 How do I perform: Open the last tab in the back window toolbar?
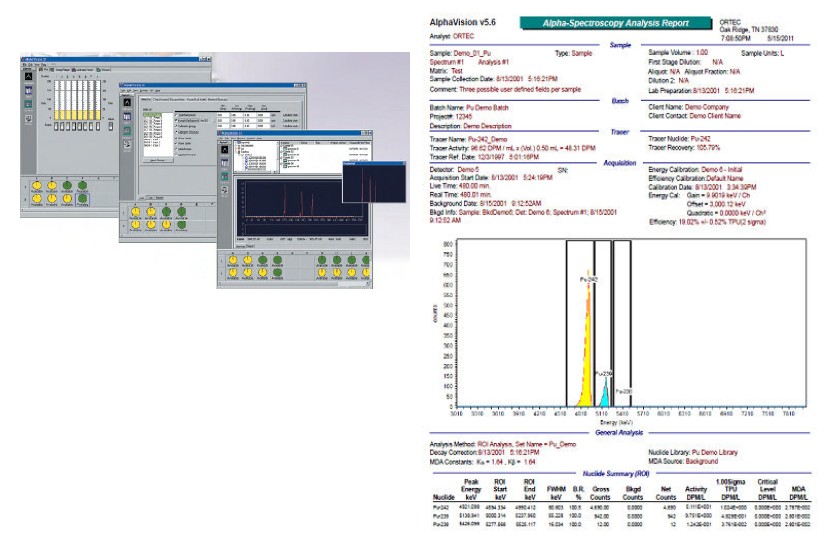[104, 70]
